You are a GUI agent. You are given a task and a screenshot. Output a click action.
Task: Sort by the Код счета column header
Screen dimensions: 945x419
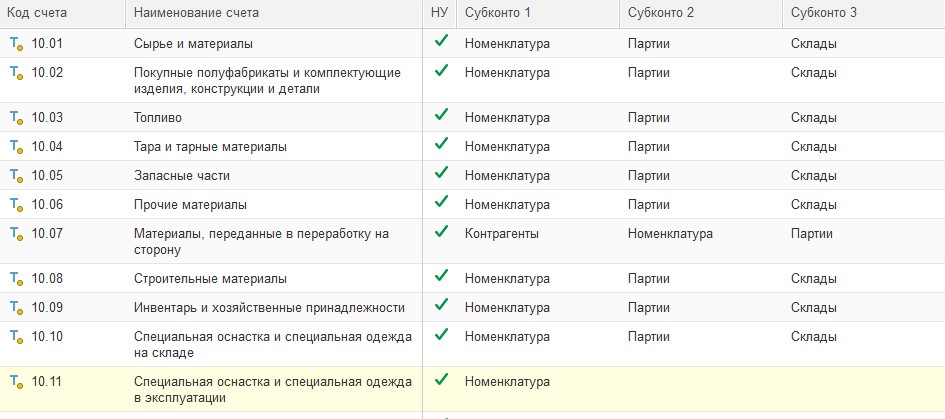[38, 13]
